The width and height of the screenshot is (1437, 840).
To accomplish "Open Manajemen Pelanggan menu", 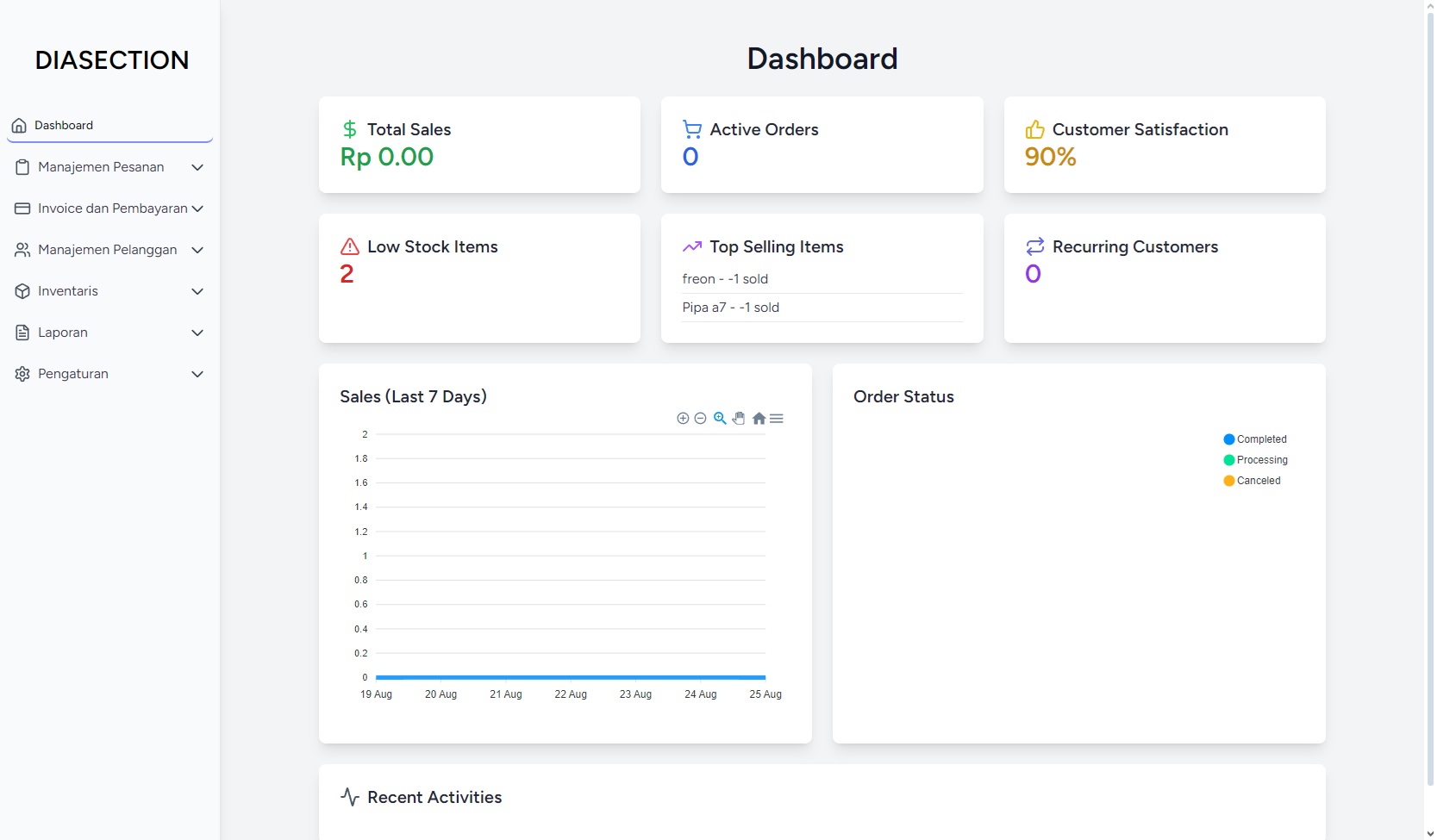I will [x=107, y=250].
